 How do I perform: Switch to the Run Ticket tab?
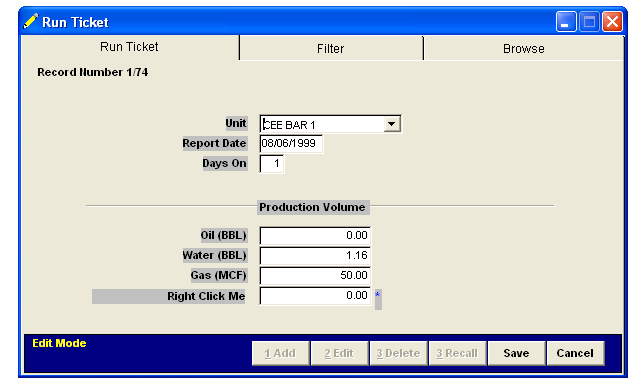pos(129,47)
